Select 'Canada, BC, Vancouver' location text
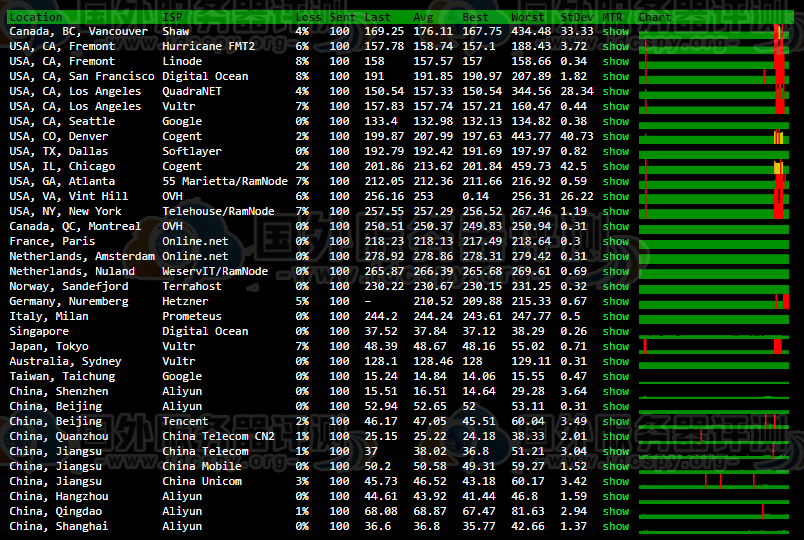The height and width of the screenshot is (540, 804). point(78,31)
